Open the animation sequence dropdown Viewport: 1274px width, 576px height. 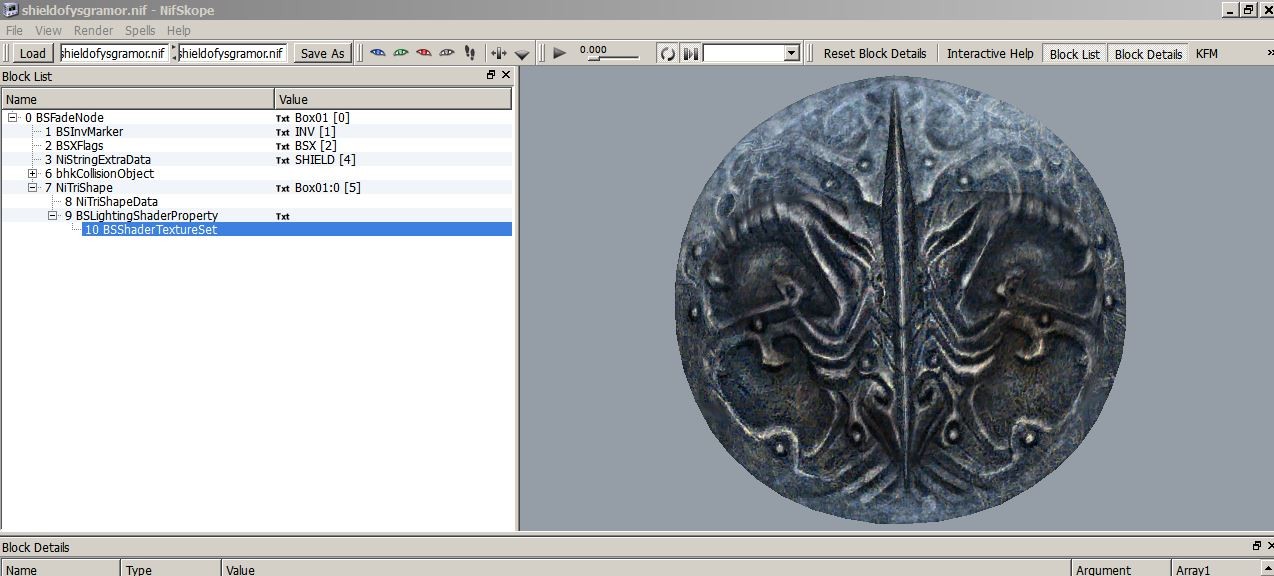(792, 53)
